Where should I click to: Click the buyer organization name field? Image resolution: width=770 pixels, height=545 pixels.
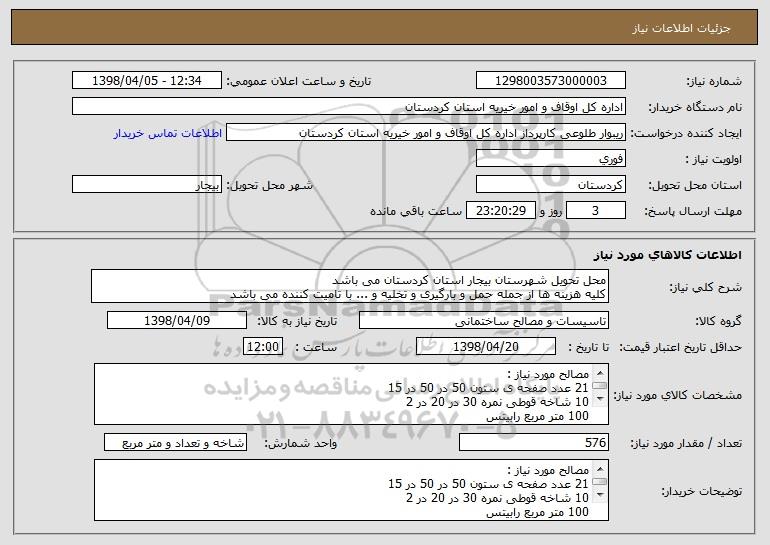pos(349,107)
